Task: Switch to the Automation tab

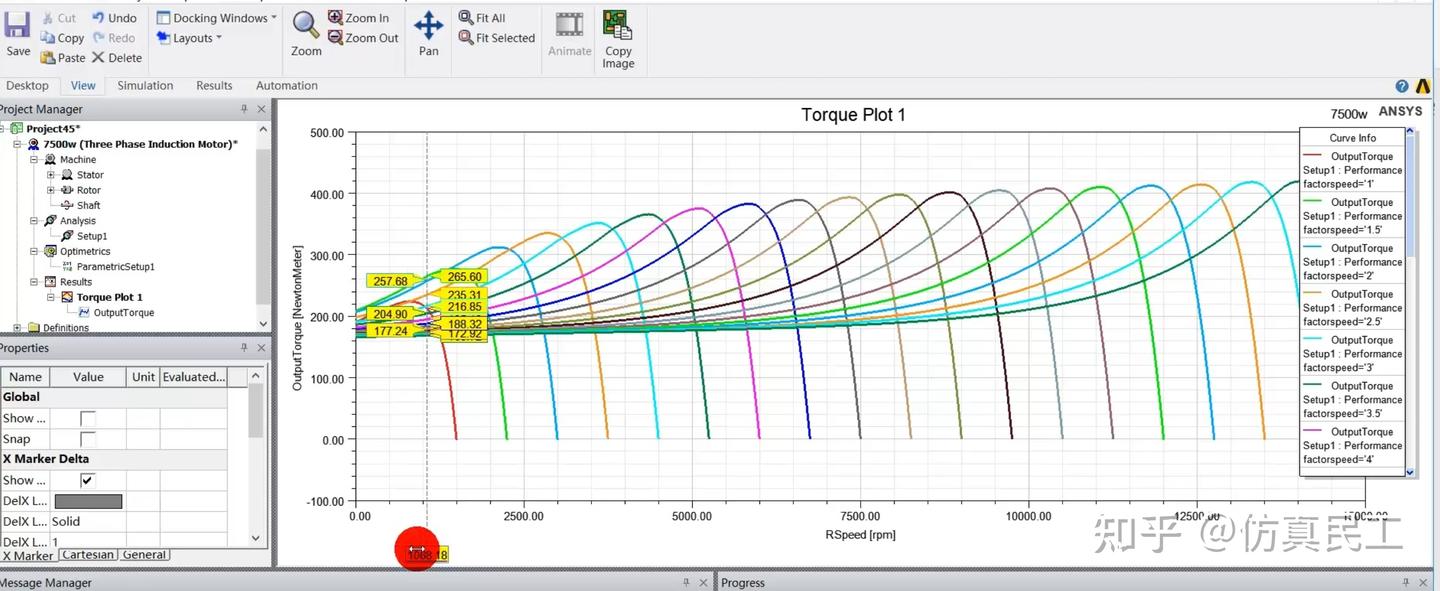Action: pyautogui.click(x=286, y=85)
